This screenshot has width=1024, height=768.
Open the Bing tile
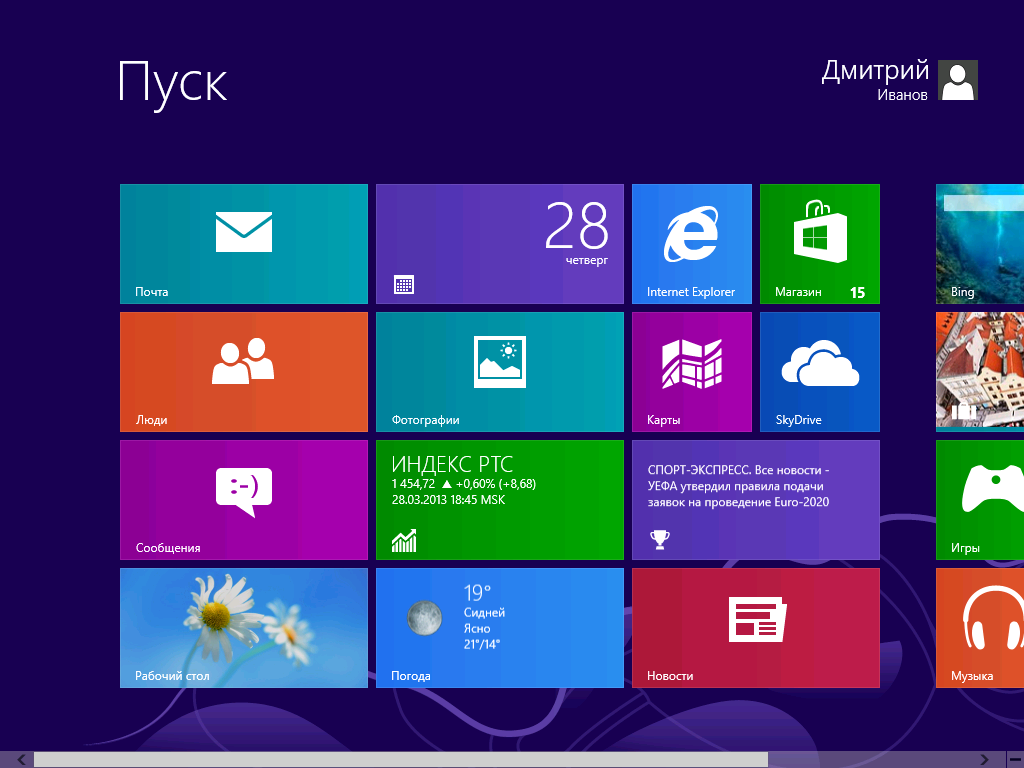980,244
